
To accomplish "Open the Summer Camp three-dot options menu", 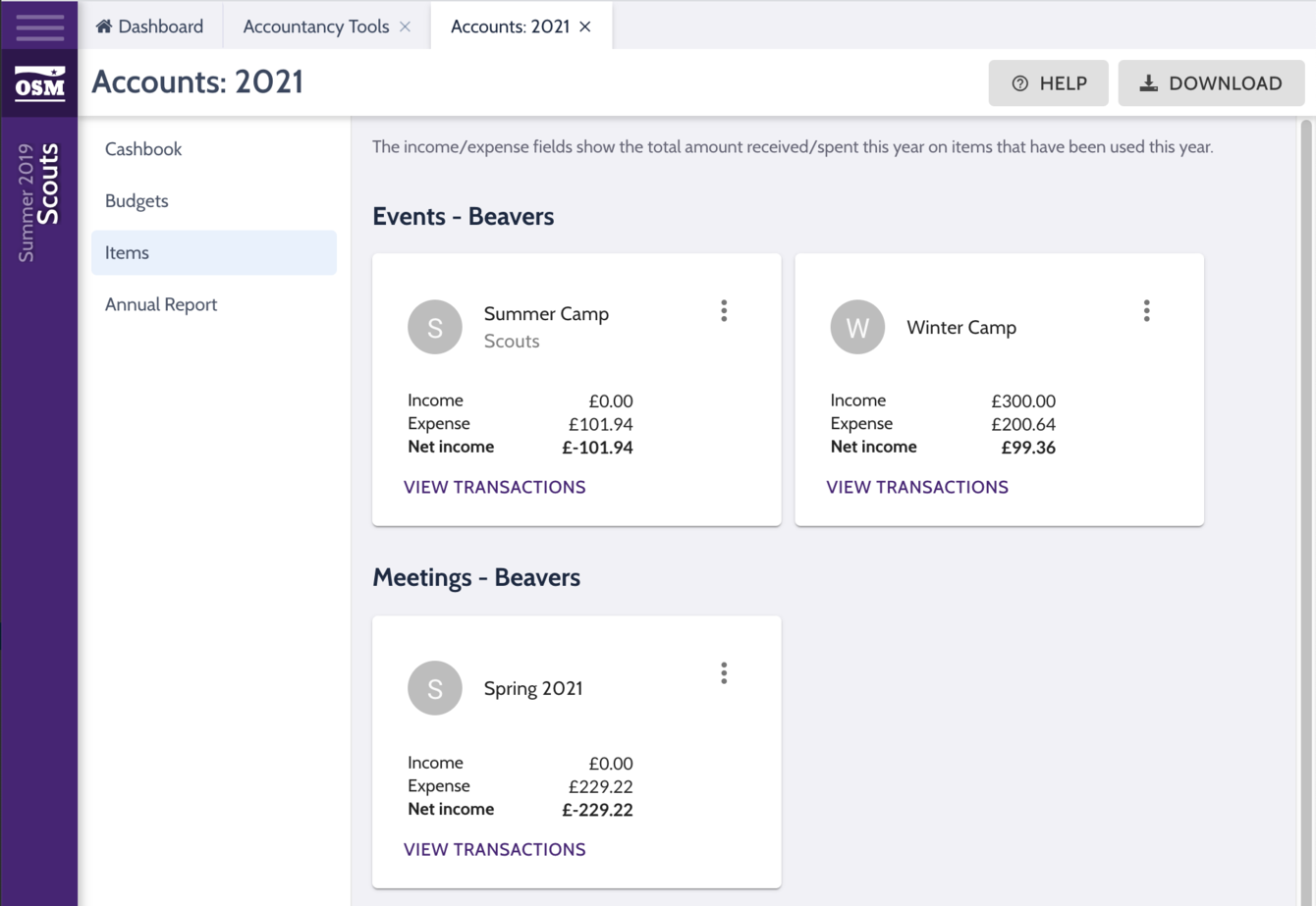I will coord(724,310).
